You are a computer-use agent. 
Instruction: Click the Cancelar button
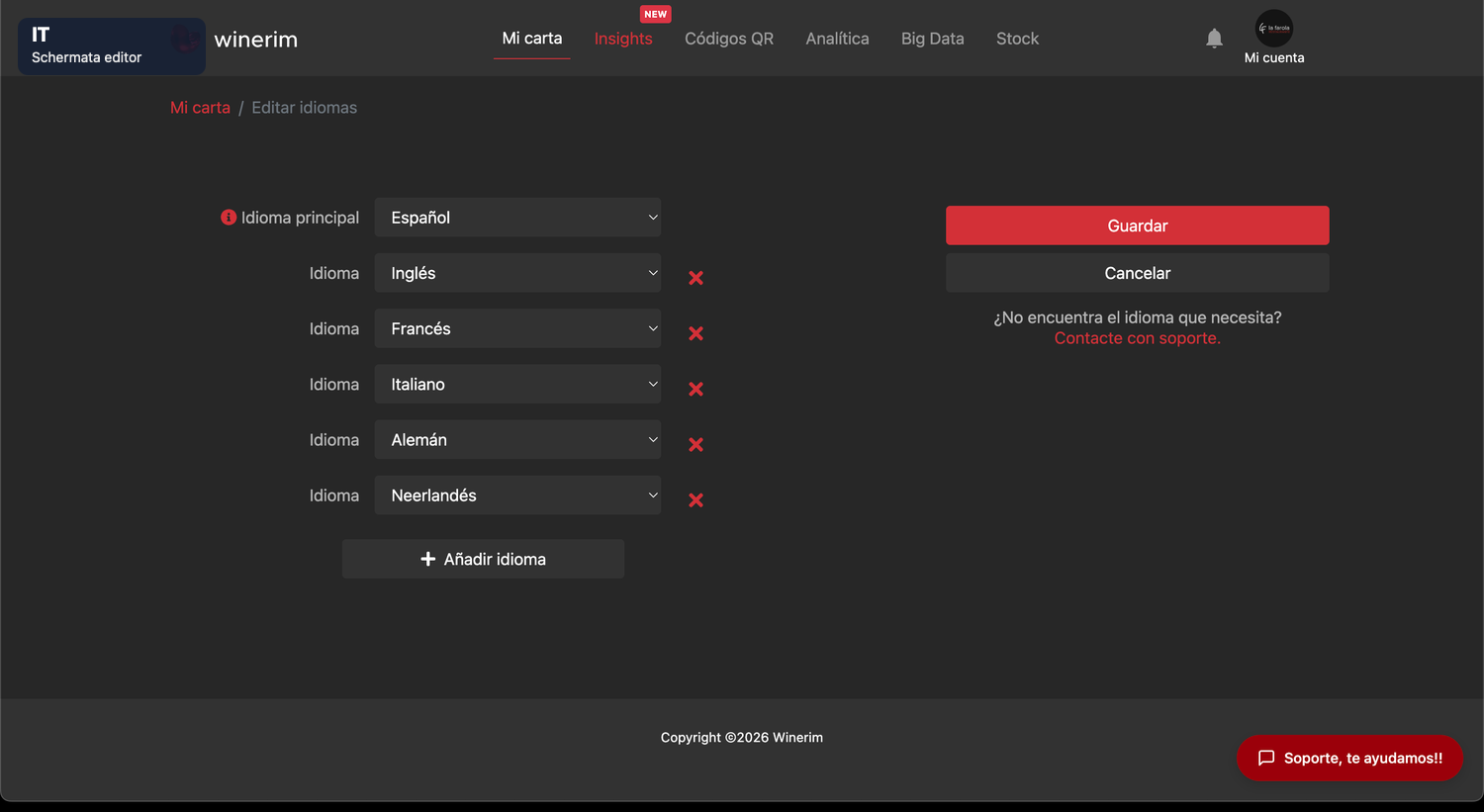1137,273
